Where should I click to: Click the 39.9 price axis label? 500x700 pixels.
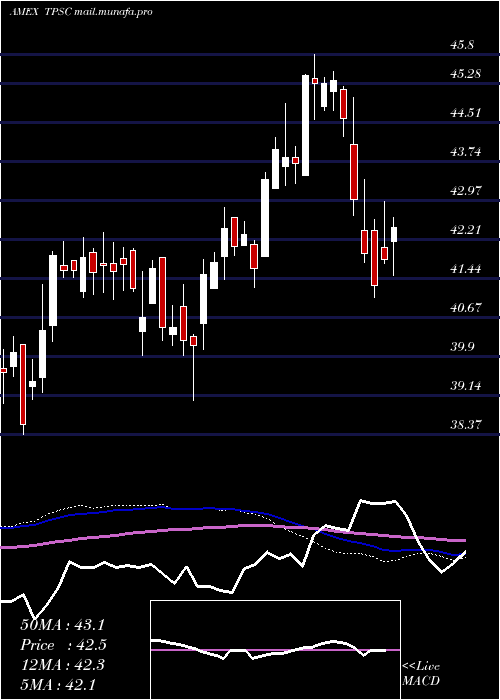(x=462, y=347)
